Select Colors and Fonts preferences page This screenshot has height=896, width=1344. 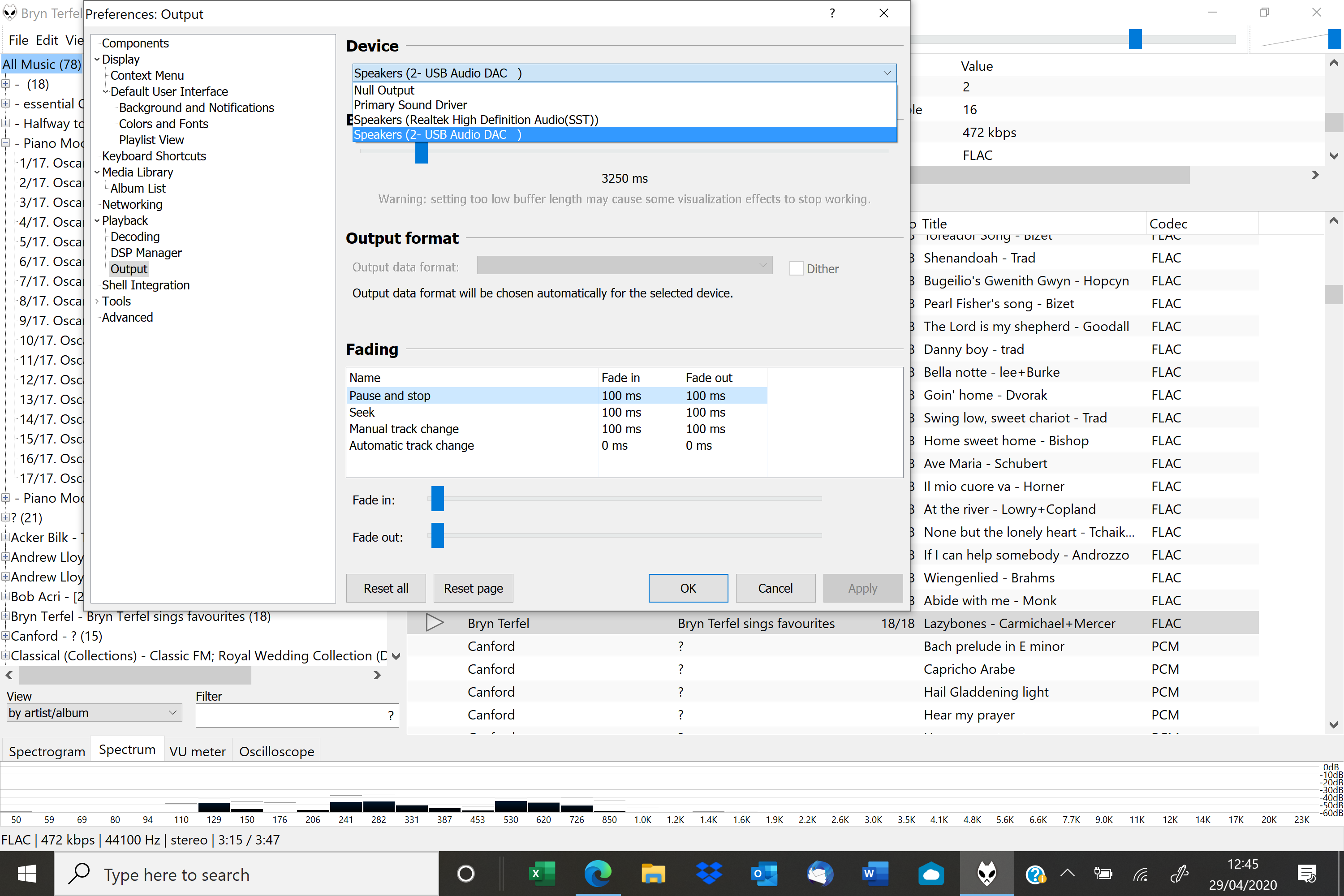164,124
